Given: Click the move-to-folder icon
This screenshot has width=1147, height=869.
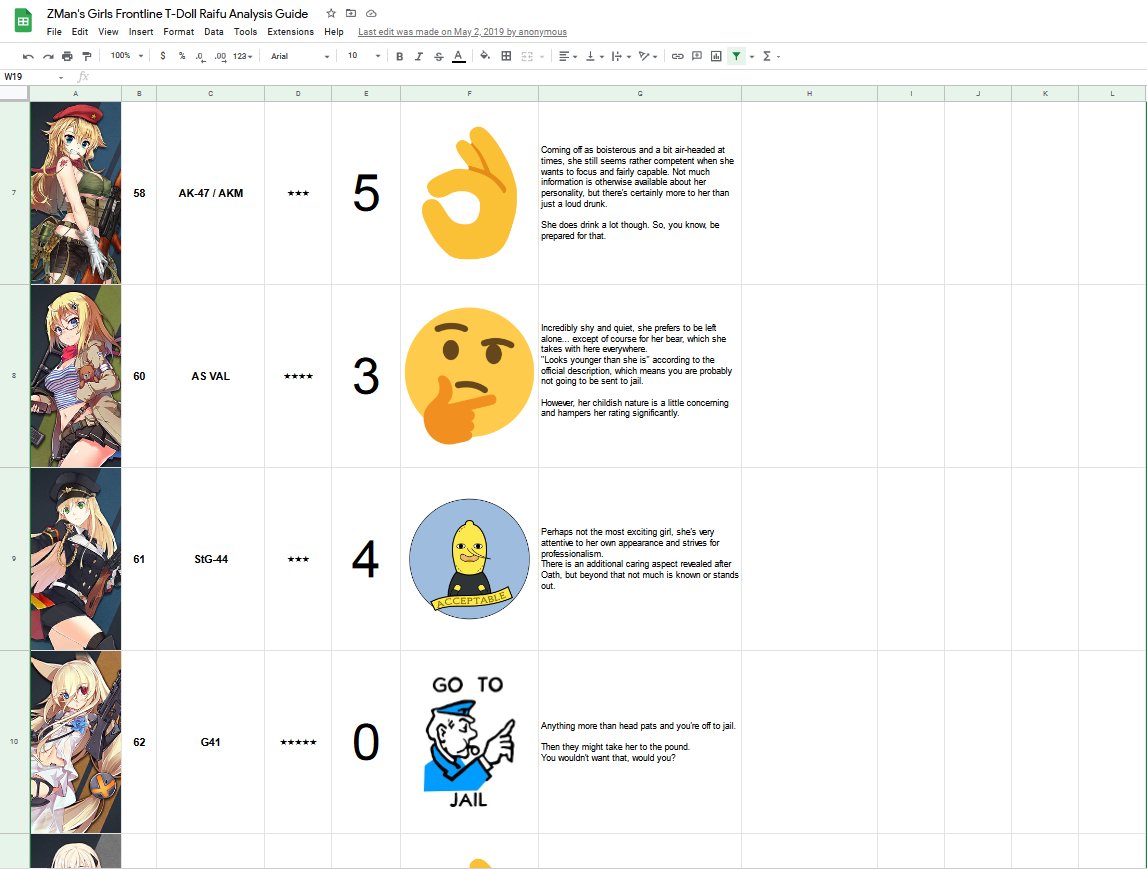Looking at the screenshot, I should (351, 13).
